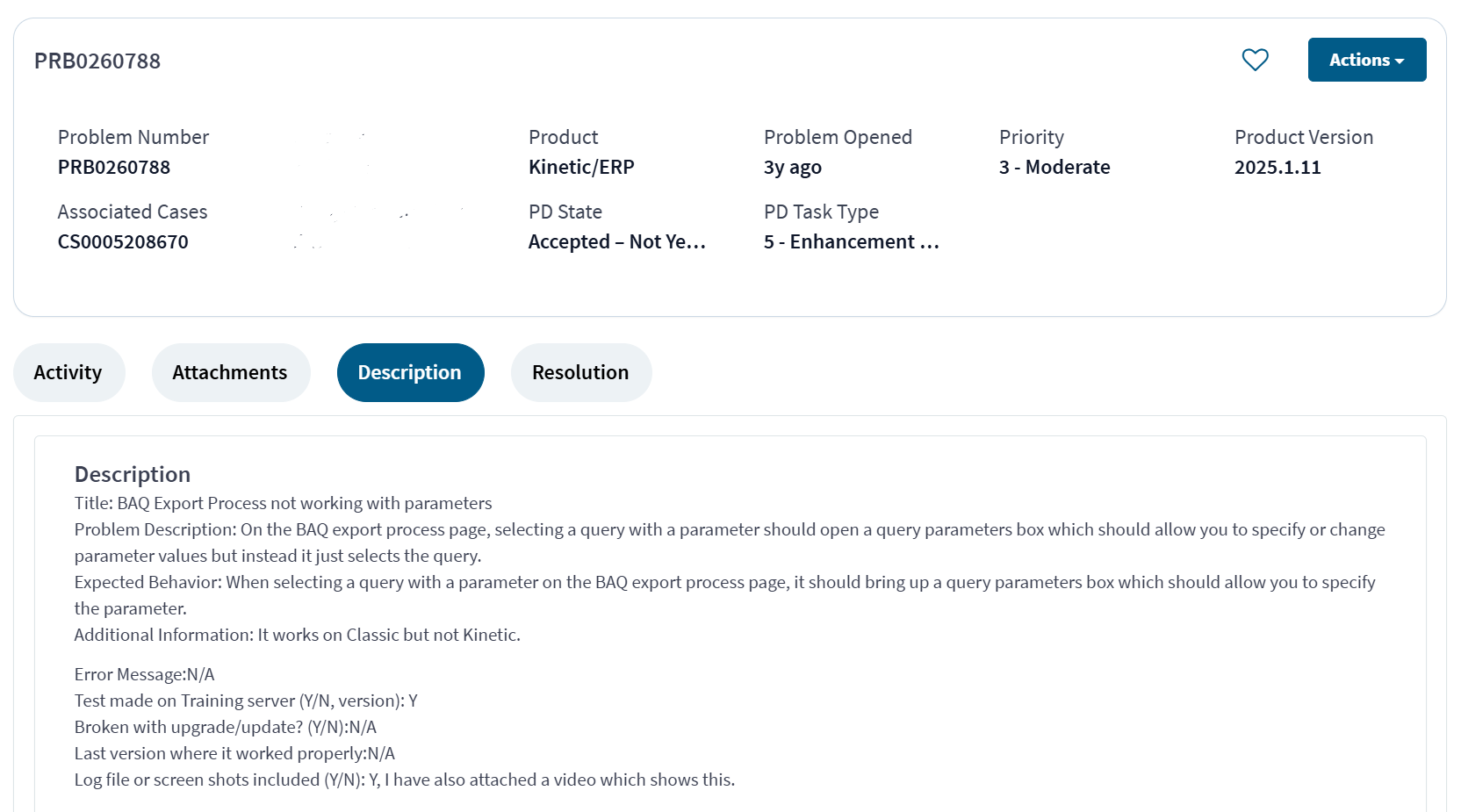Go to the Resolution tab
The image size is (1461, 812).
pos(580,372)
